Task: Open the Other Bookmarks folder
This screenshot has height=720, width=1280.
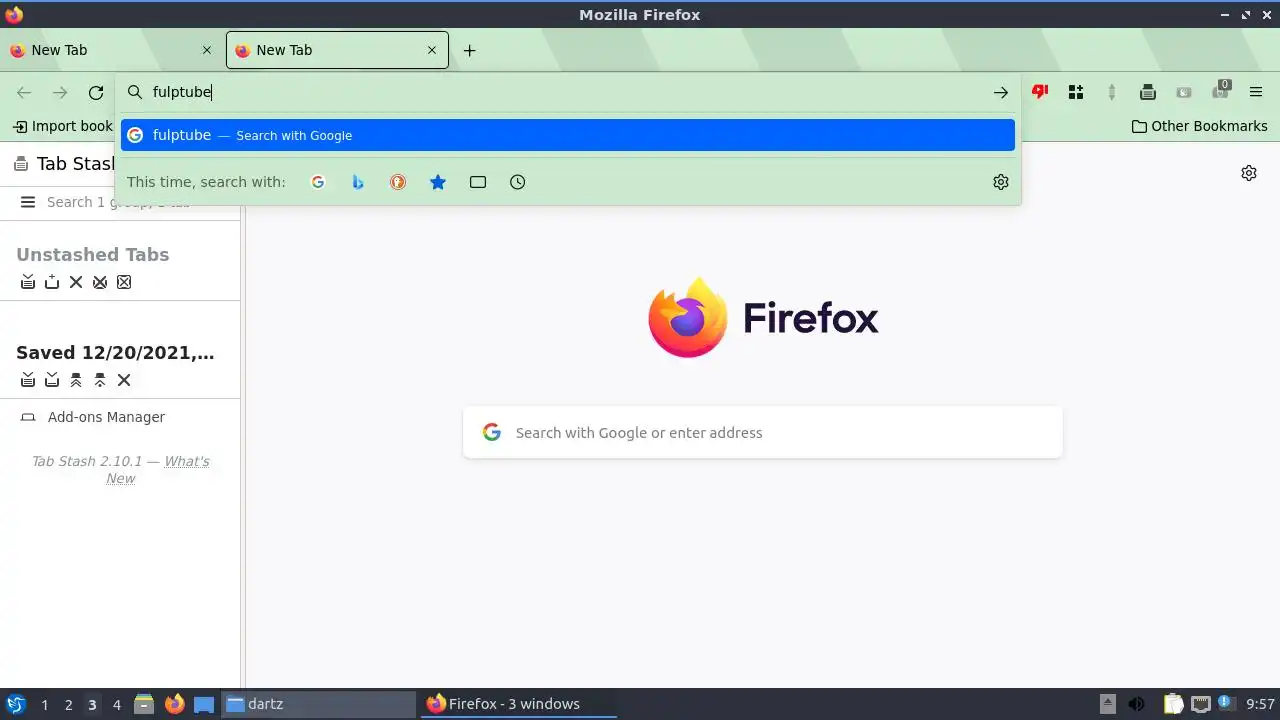Action: (1199, 126)
